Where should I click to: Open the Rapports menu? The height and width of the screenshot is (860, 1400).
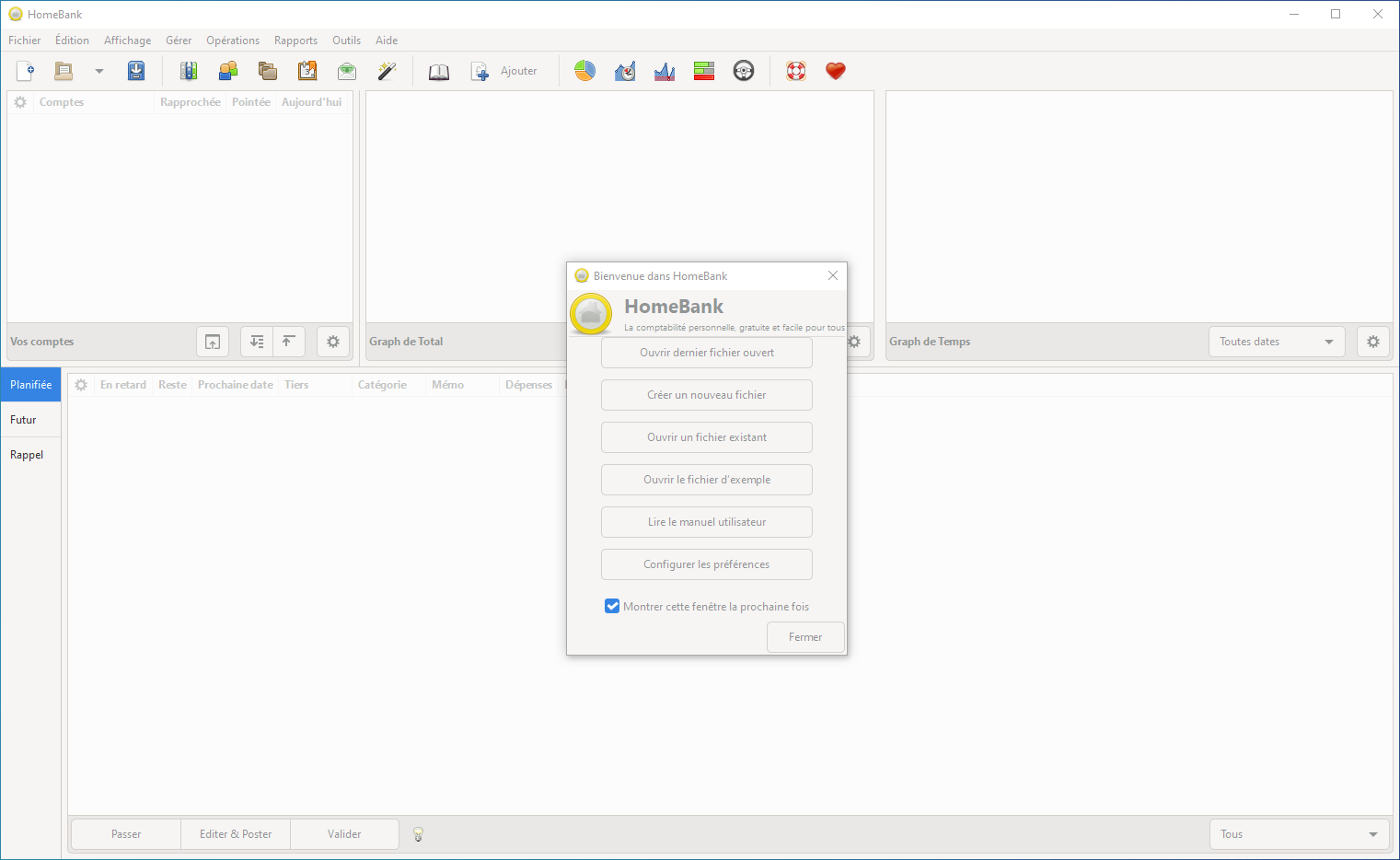coord(295,41)
